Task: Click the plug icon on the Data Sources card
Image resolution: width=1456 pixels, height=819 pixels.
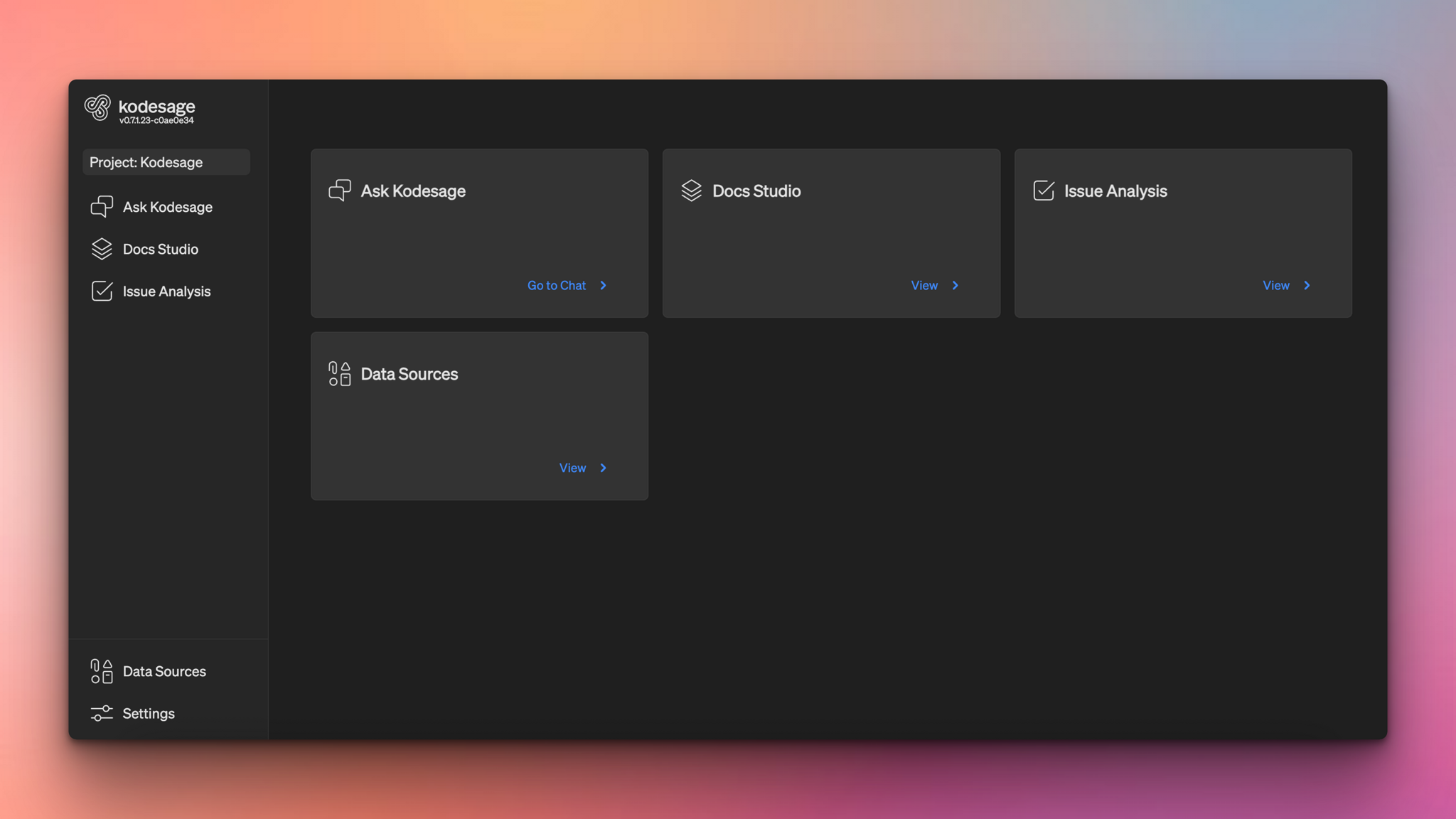Action: [338, 375]
